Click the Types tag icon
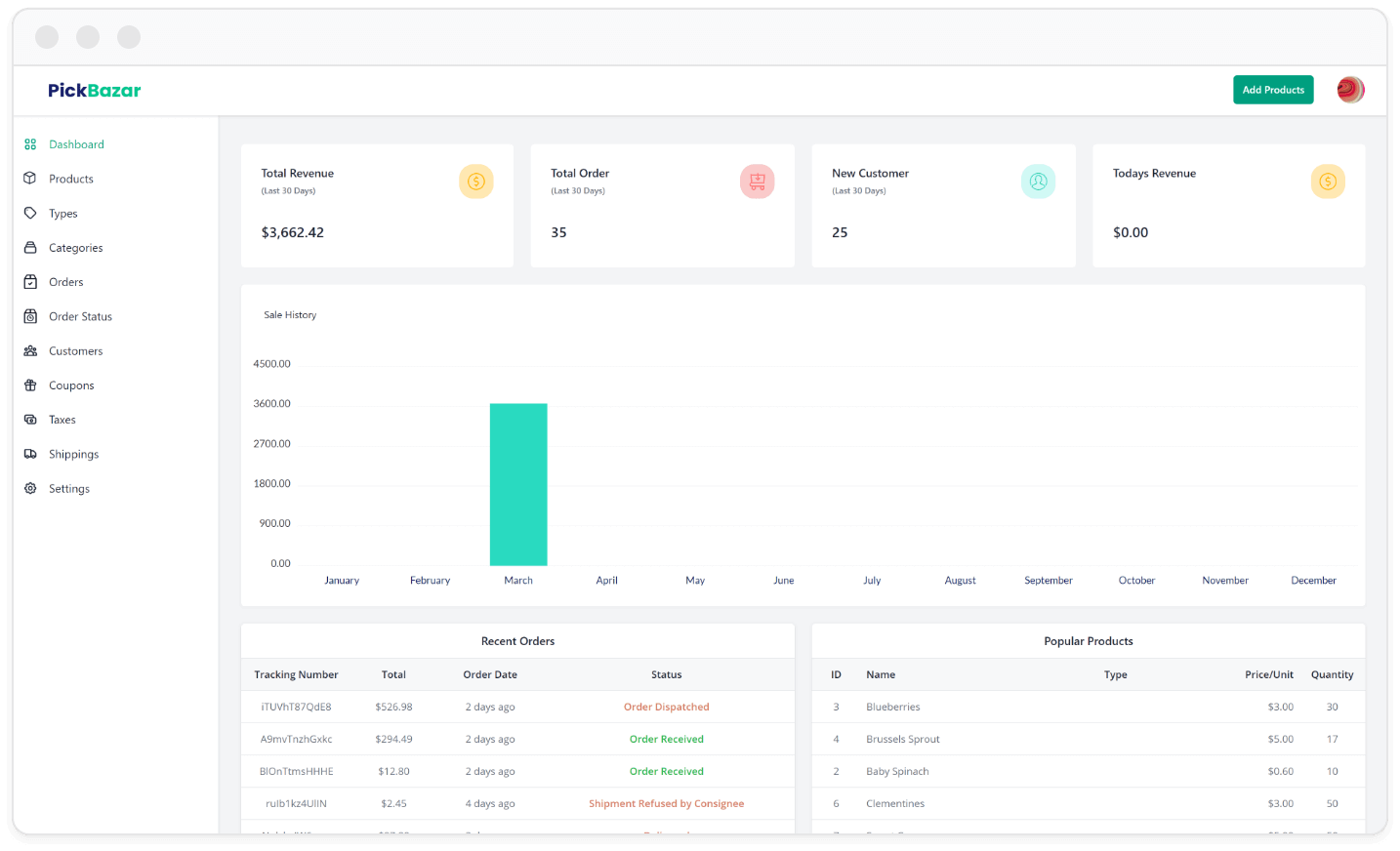 tap(30, 213)
